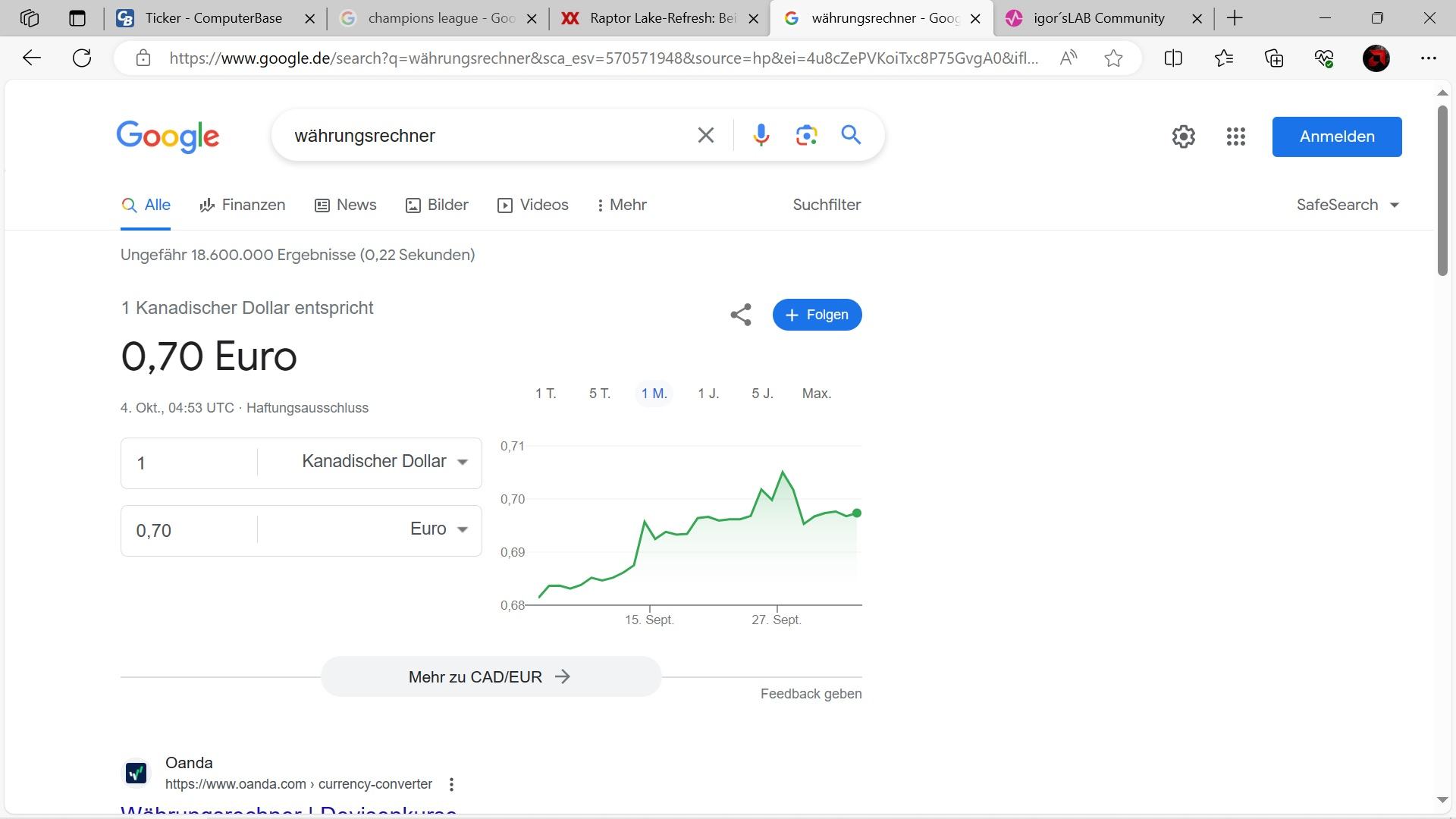Show Max. time range on chart
1456x819 pixels.
tap(816, 394)
